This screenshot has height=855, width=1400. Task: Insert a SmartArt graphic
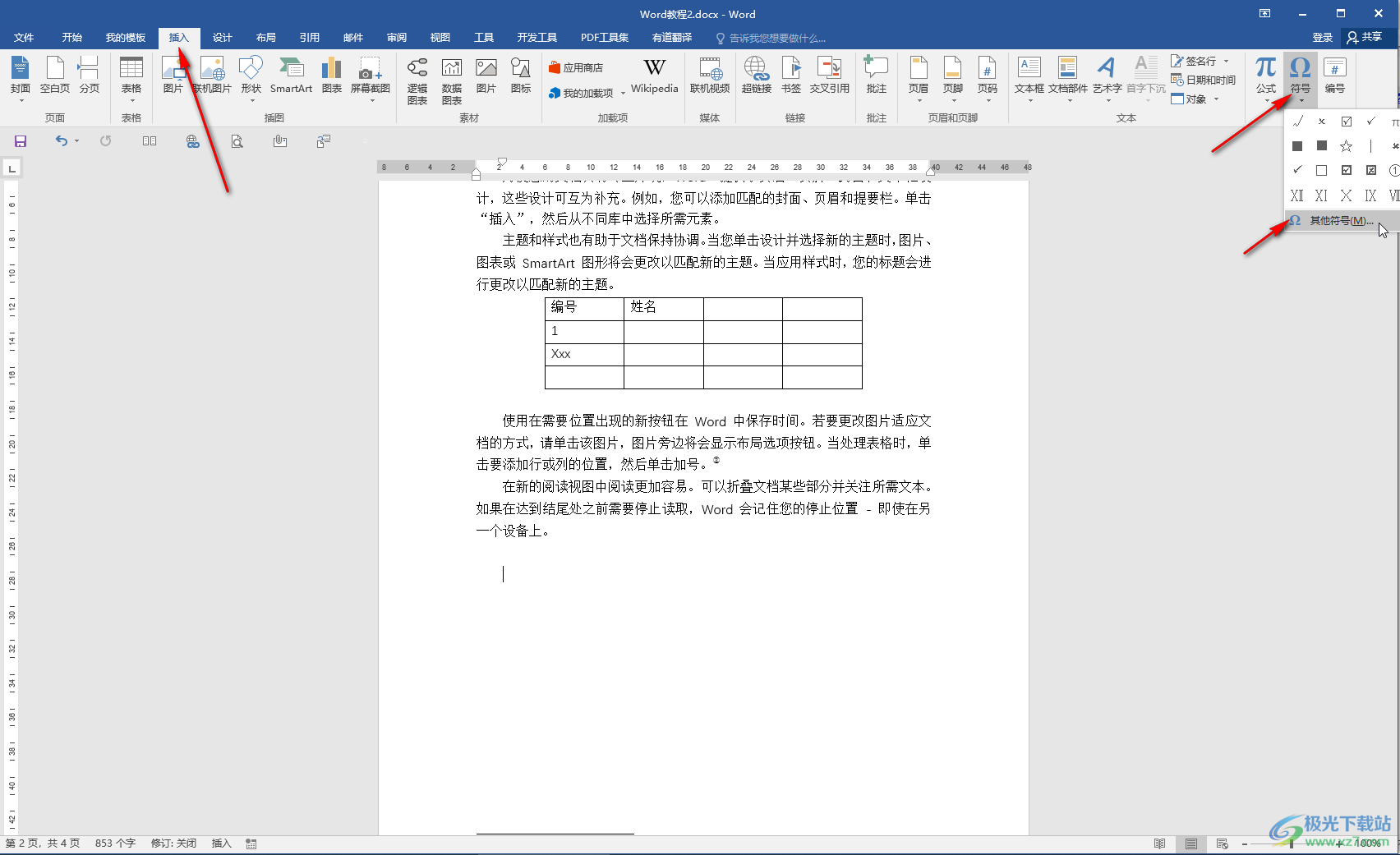coord(291,76)
